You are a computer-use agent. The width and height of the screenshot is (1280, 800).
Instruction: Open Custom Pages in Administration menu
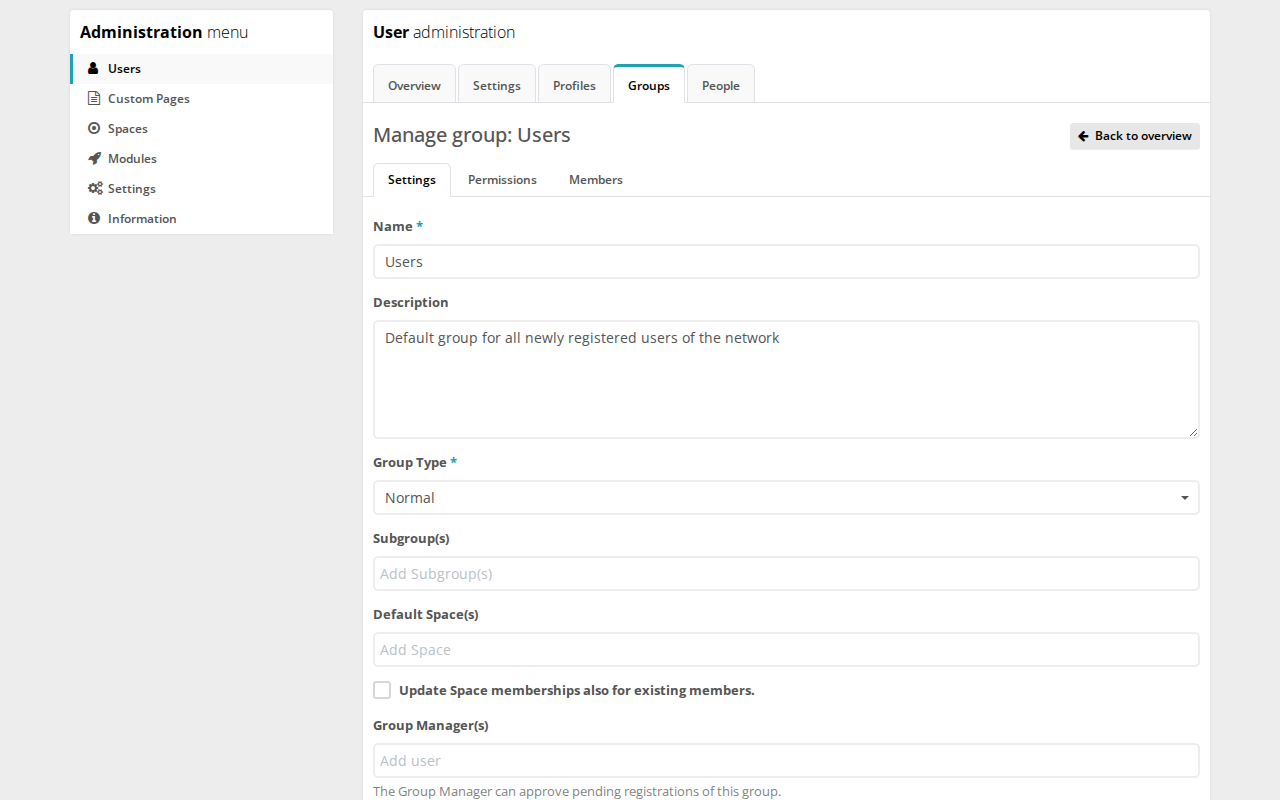pyautogui.click(x=201, y=99)
